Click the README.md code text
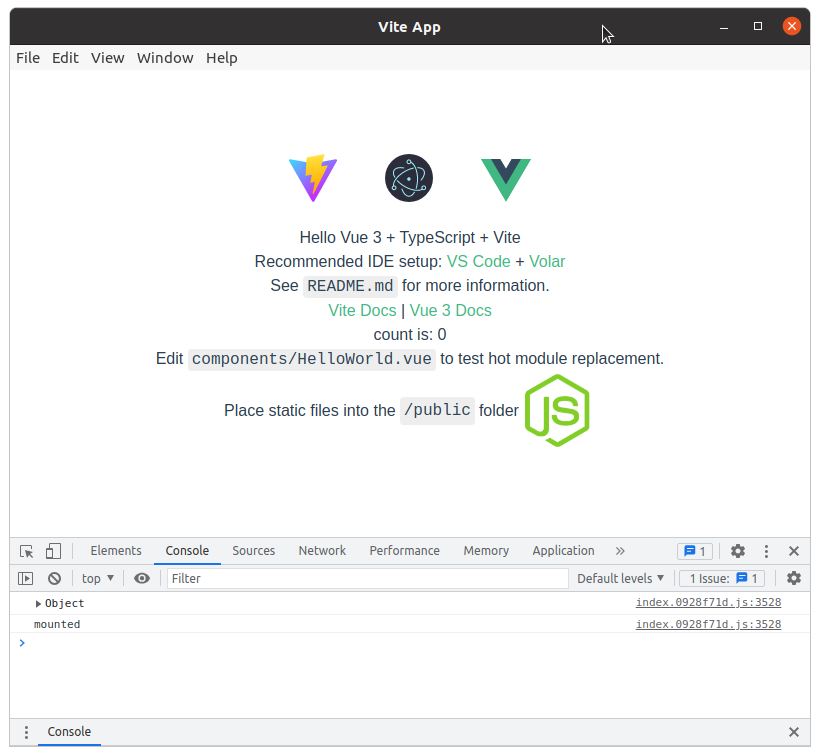Screen dimensions: 820x756 [350, 286]
